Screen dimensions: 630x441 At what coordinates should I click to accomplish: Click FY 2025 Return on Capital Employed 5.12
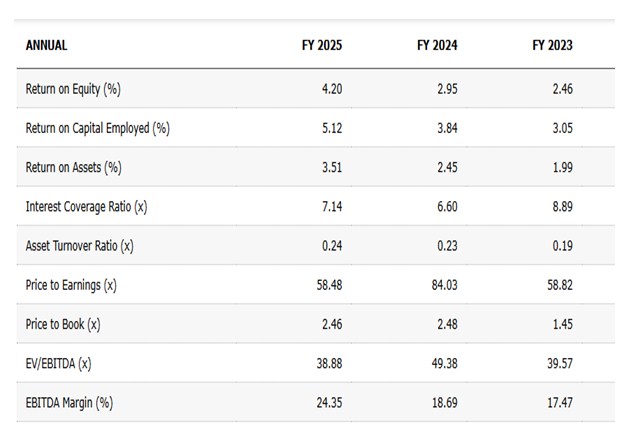pyautogui.click(x=330, y=128)
